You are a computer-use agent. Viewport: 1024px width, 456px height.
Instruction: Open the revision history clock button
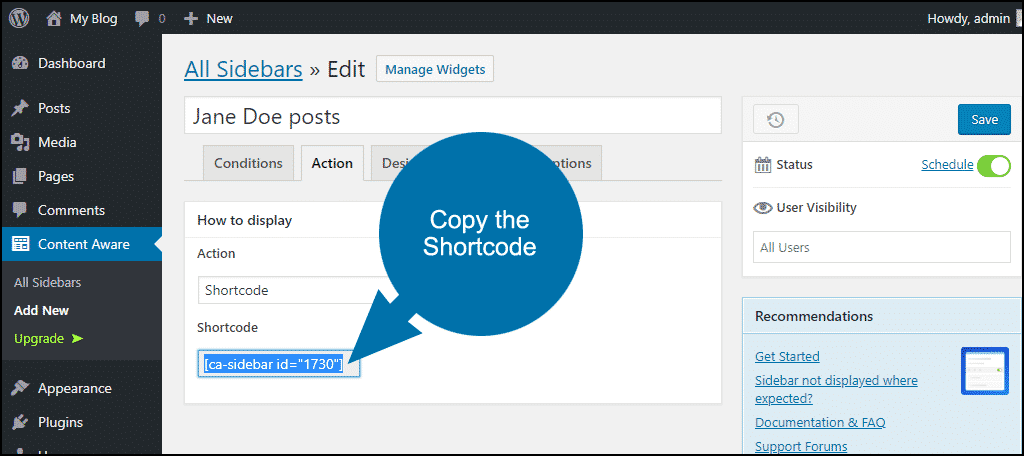coord(776,120)
